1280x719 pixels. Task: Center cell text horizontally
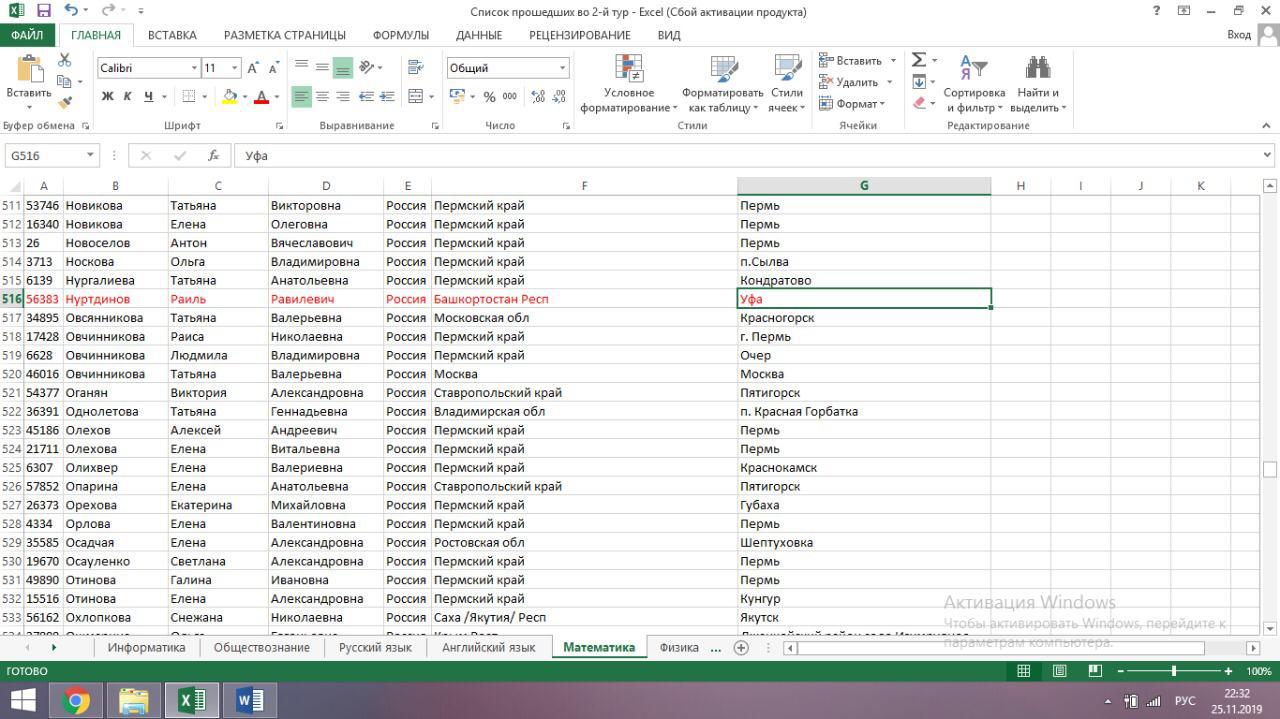[x=322, y=97]
